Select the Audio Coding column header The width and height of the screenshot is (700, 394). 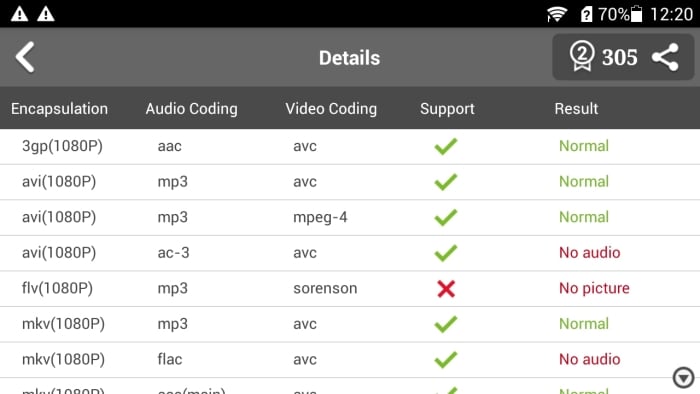tap(192, 108)
